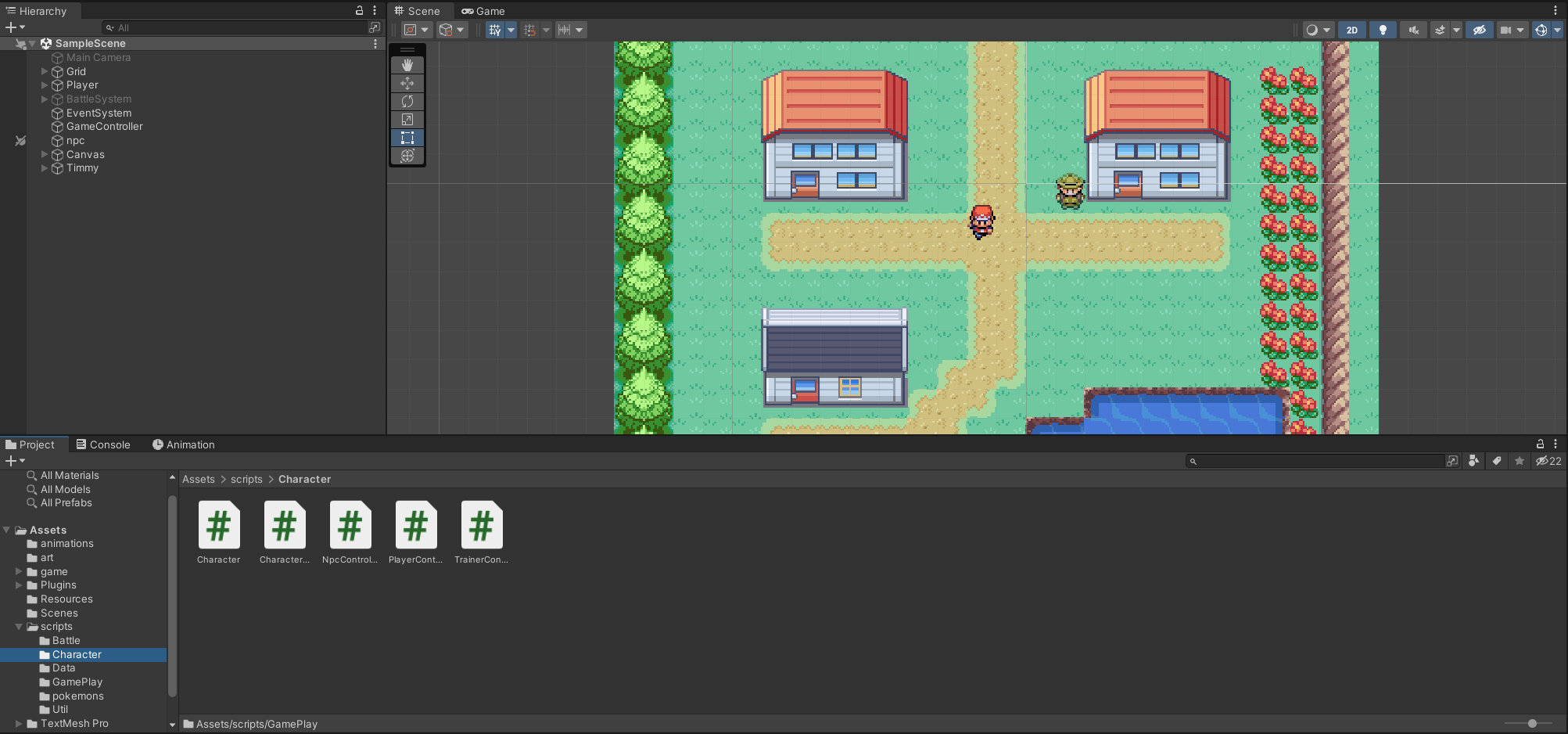The image size is (1568, 734).
Task: Open the grid axis dropdown arrow
Action: [511, 30]
